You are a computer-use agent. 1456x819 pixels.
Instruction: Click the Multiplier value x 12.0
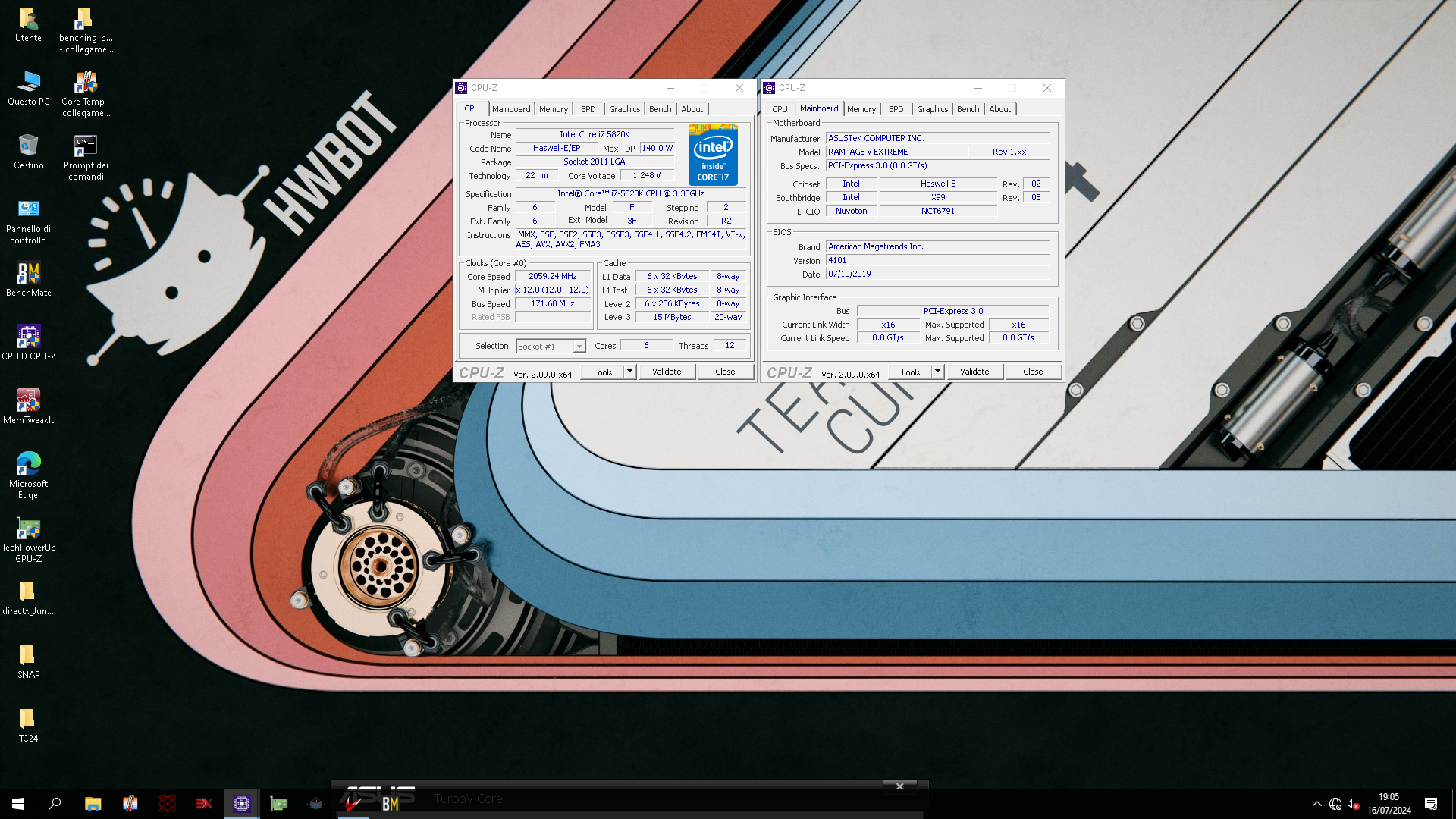pyautogui.click(x=553, y=290)
